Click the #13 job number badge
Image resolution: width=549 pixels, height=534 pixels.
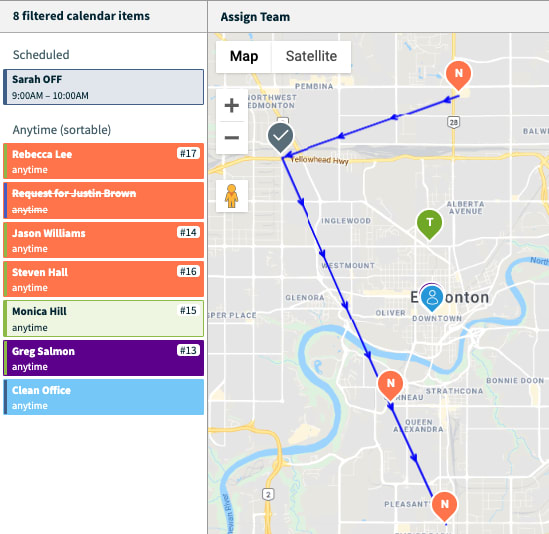(x=188, y=351)
